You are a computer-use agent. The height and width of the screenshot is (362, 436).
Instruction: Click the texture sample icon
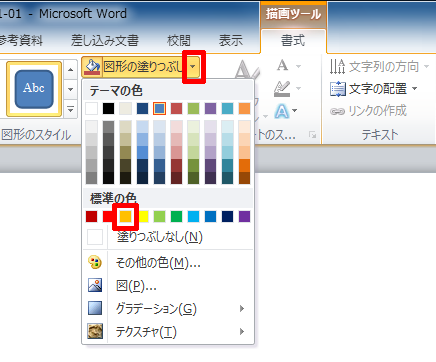[x=95, y=331]
